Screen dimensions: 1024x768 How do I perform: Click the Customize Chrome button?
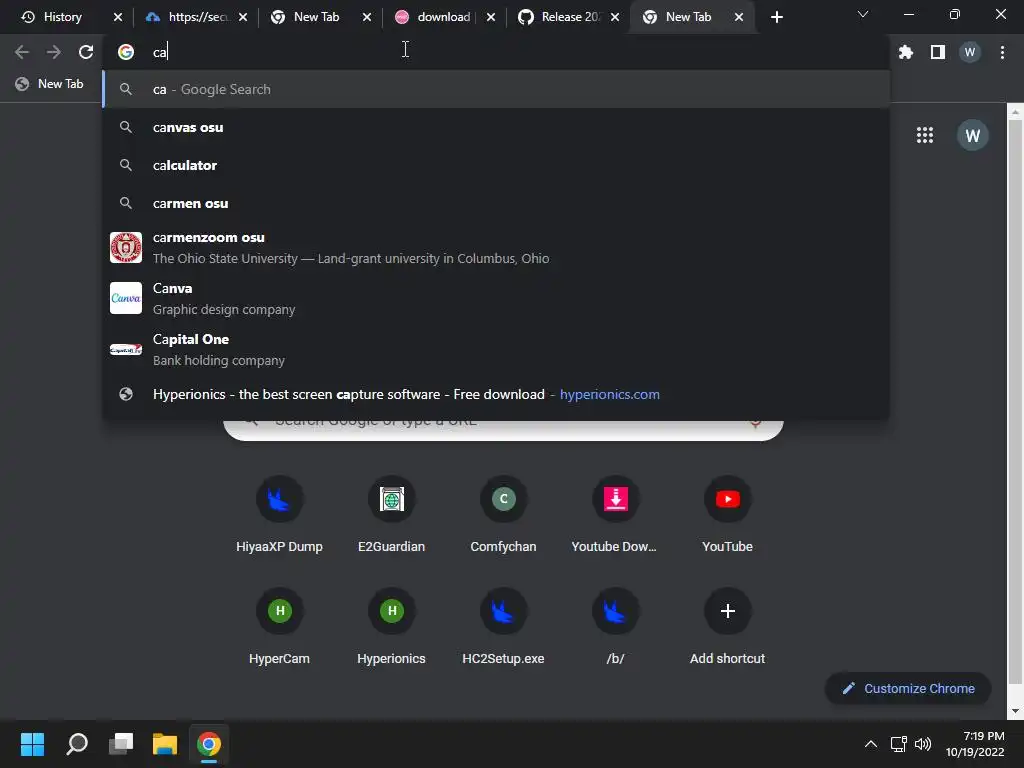coord(908,688)
